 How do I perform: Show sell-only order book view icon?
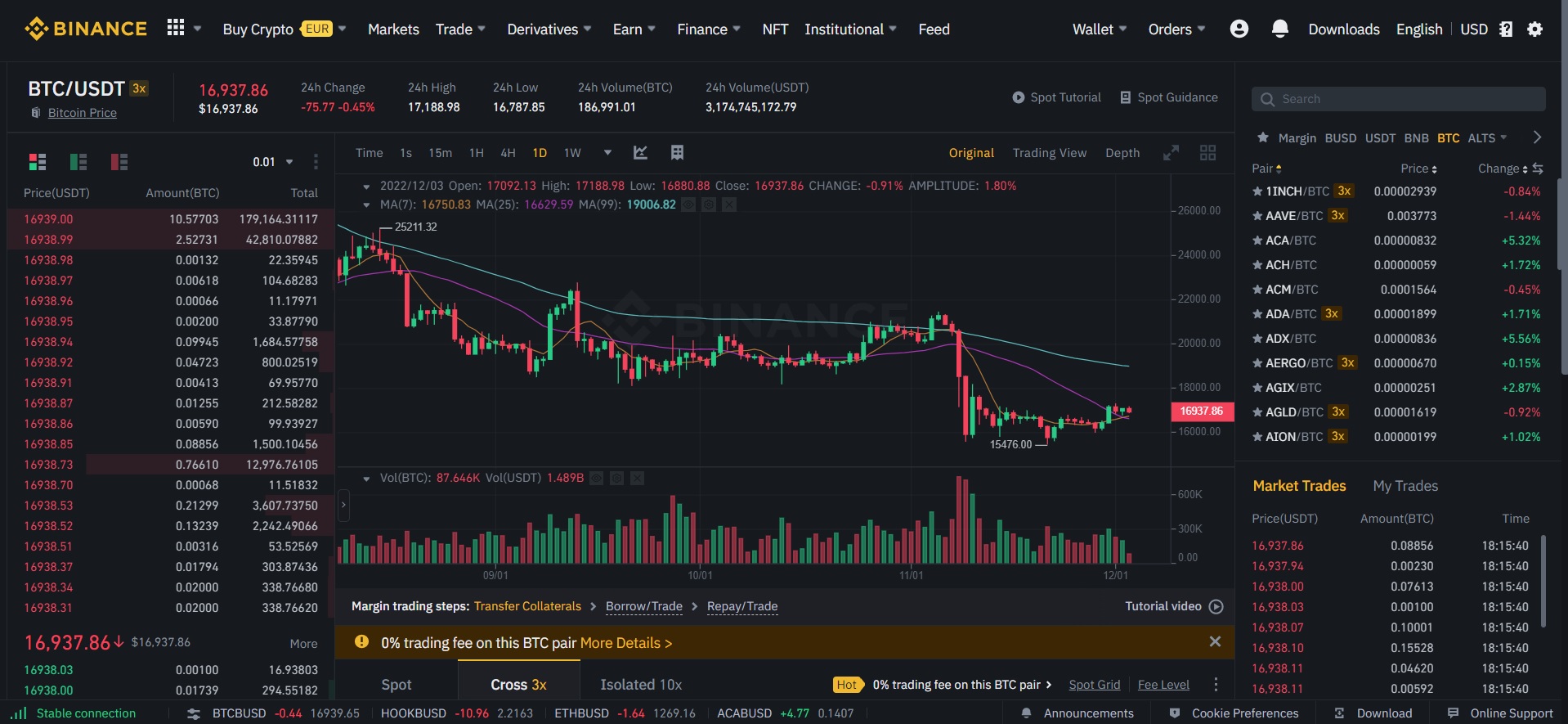click(x=119, y=162)
